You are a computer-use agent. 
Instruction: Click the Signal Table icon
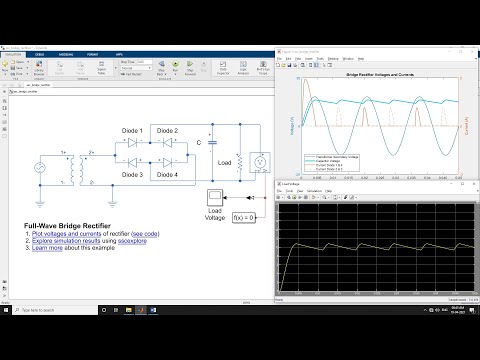tap(101, 68)
